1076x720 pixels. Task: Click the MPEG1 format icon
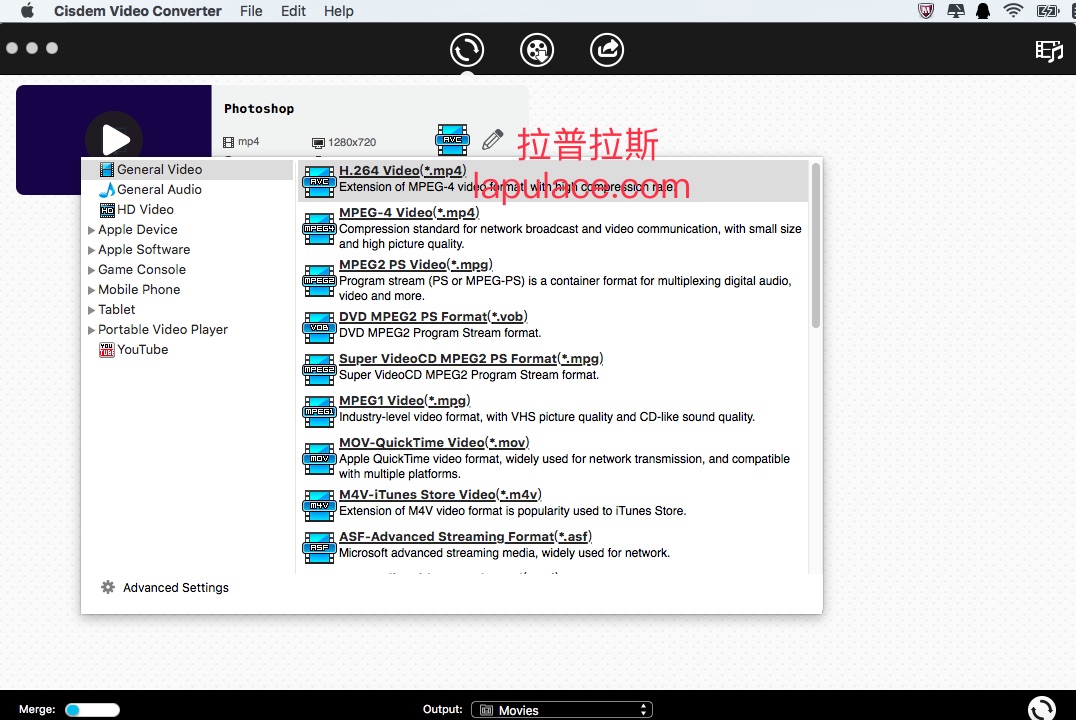click(319, 411)
